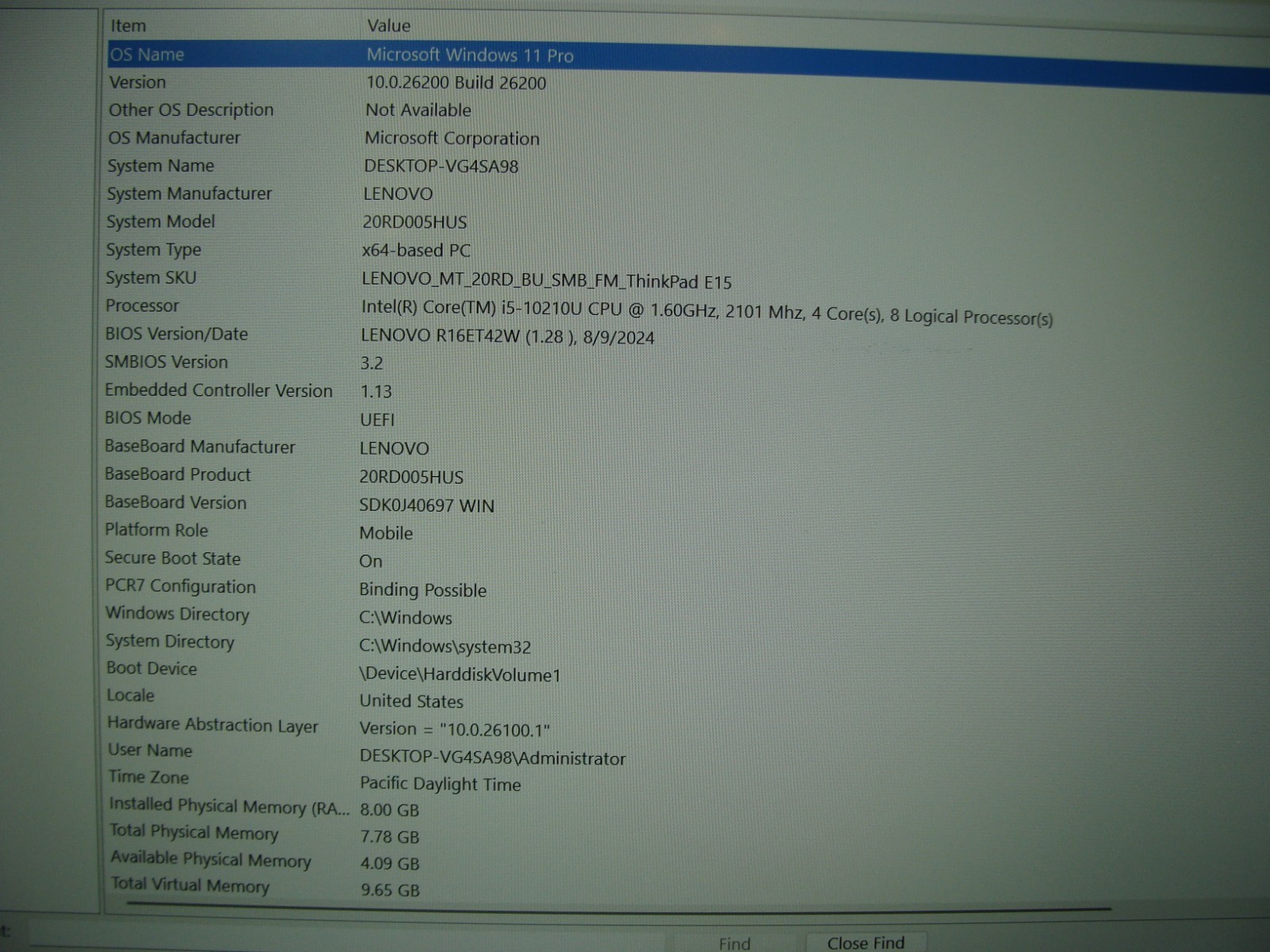This screenshot has height=952, width=1270.
Task: Click BaseBoard Product value 20RD005HUS
Action: tap(411, 477)
